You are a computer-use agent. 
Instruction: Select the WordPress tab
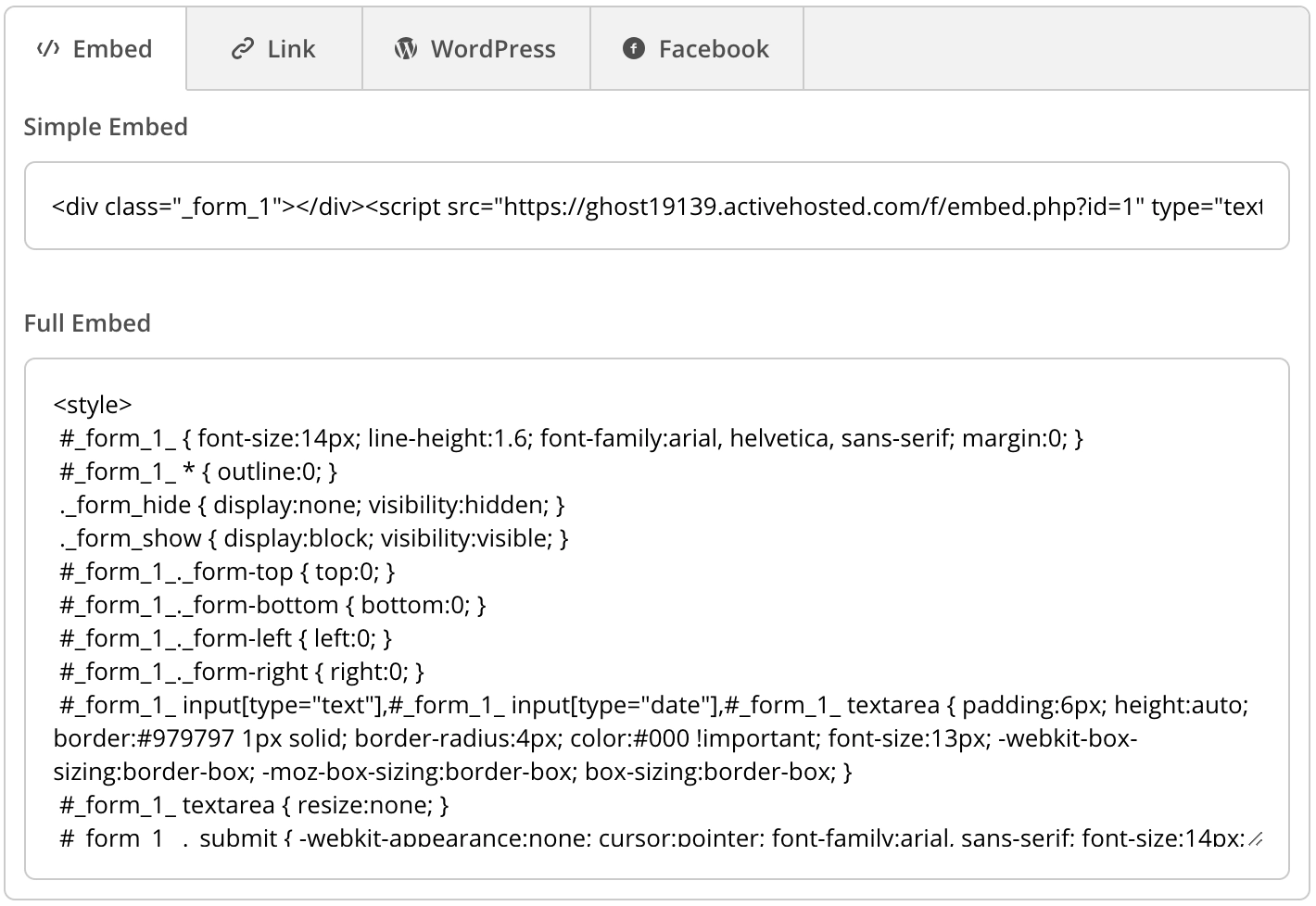click(x=475, y=49)
